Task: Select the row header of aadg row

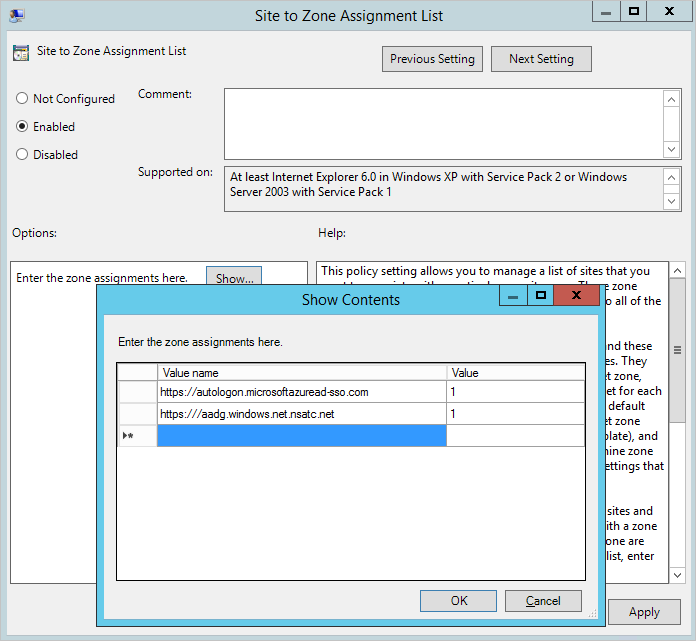Action: [137, 414]
